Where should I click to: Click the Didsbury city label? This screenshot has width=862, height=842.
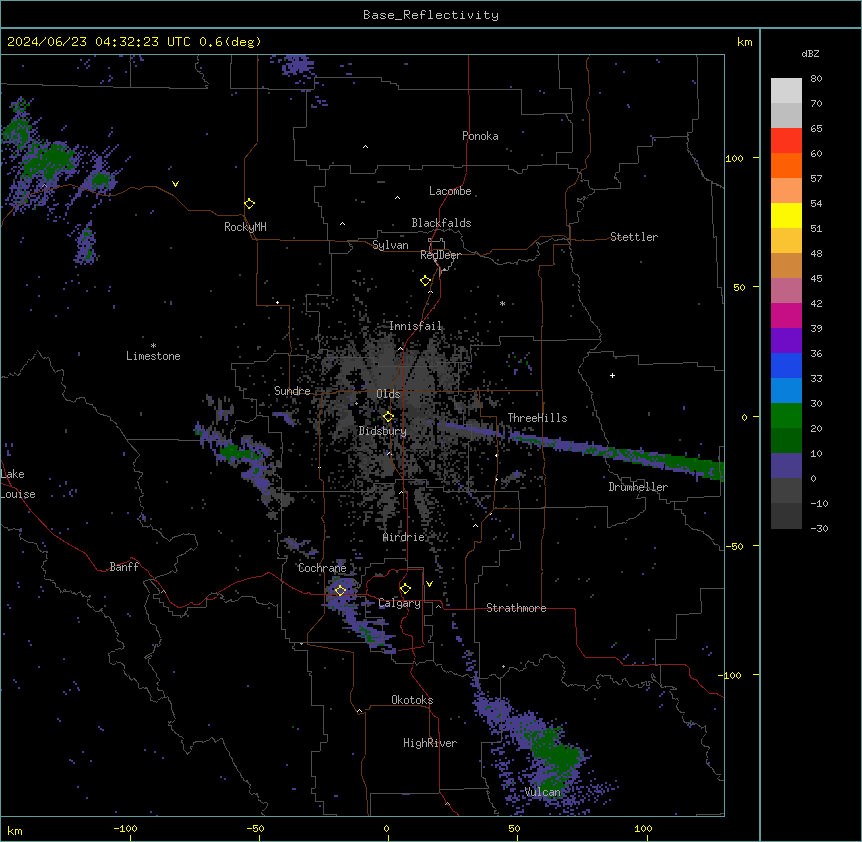[x=383, y=431]
